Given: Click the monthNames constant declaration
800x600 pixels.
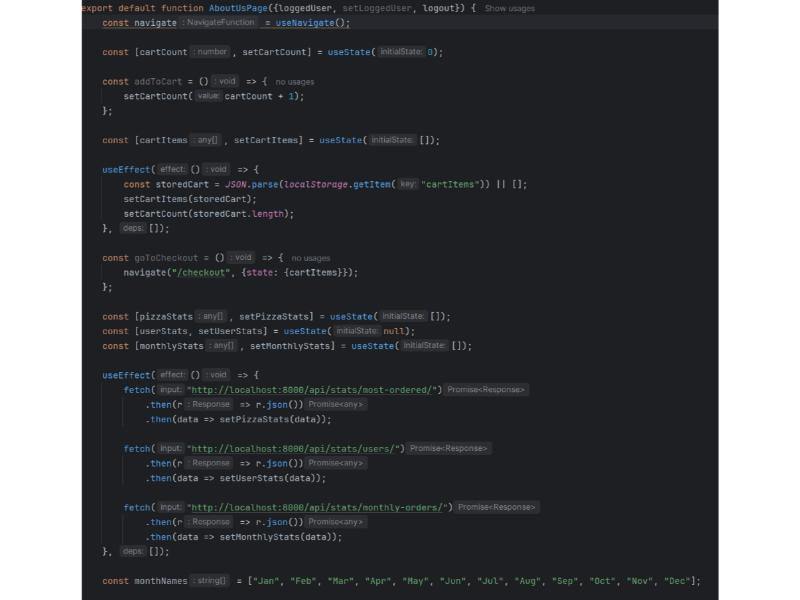Looking at the screenshot, I should (x=160, y=581).
